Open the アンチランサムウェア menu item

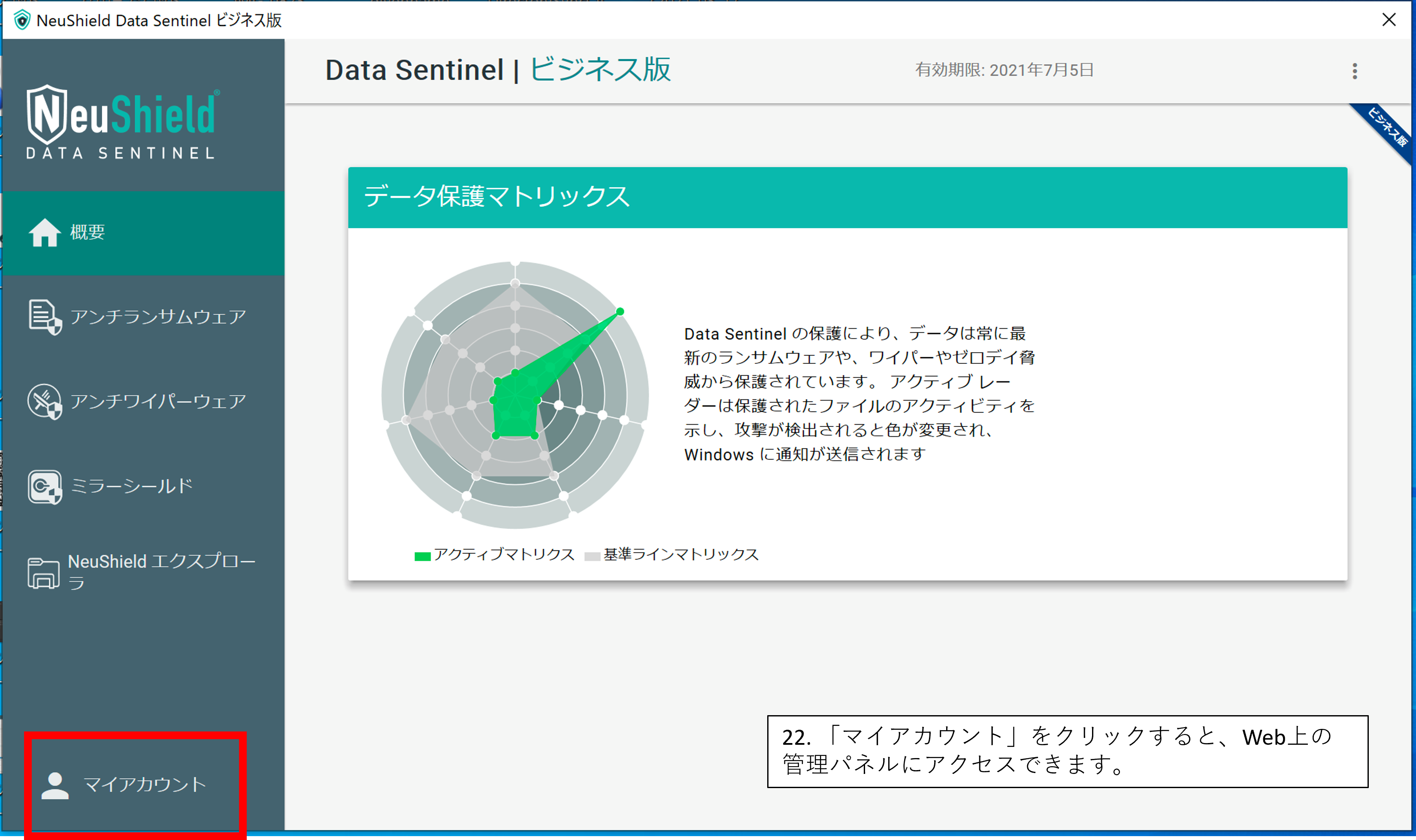(158, 317)
